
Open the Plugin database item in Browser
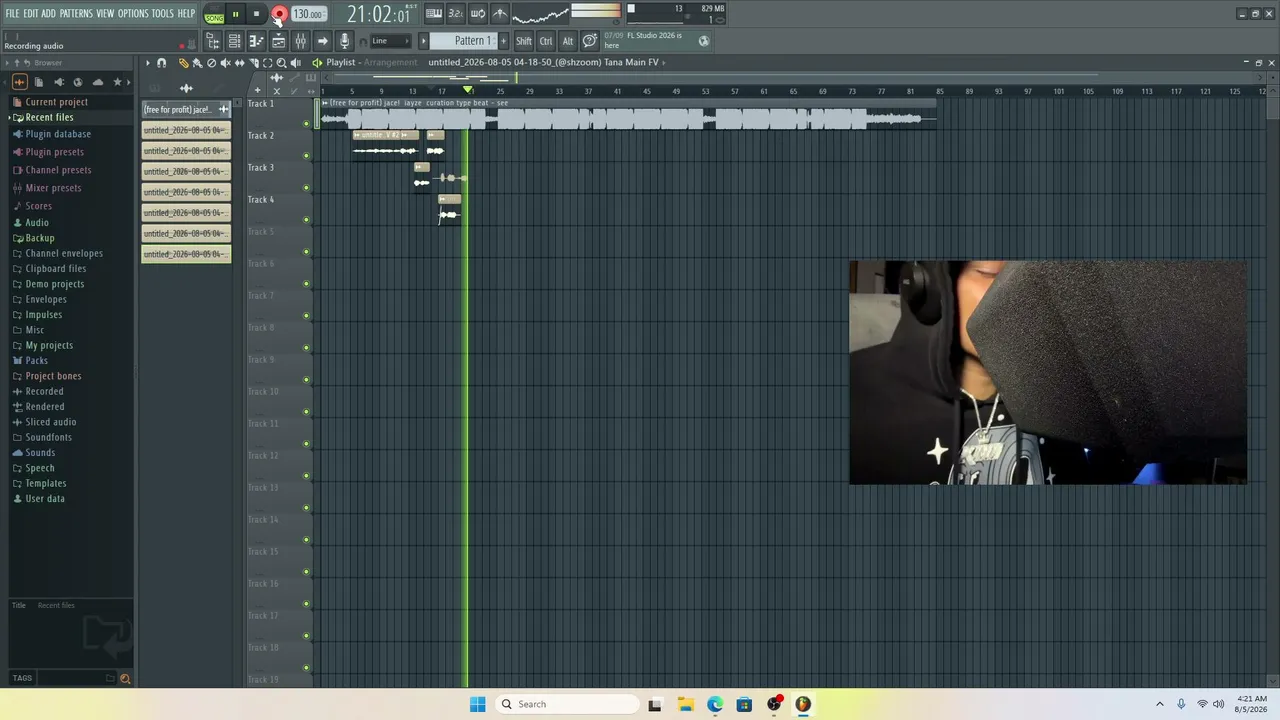pyautogui.click(x=58, y=134)
